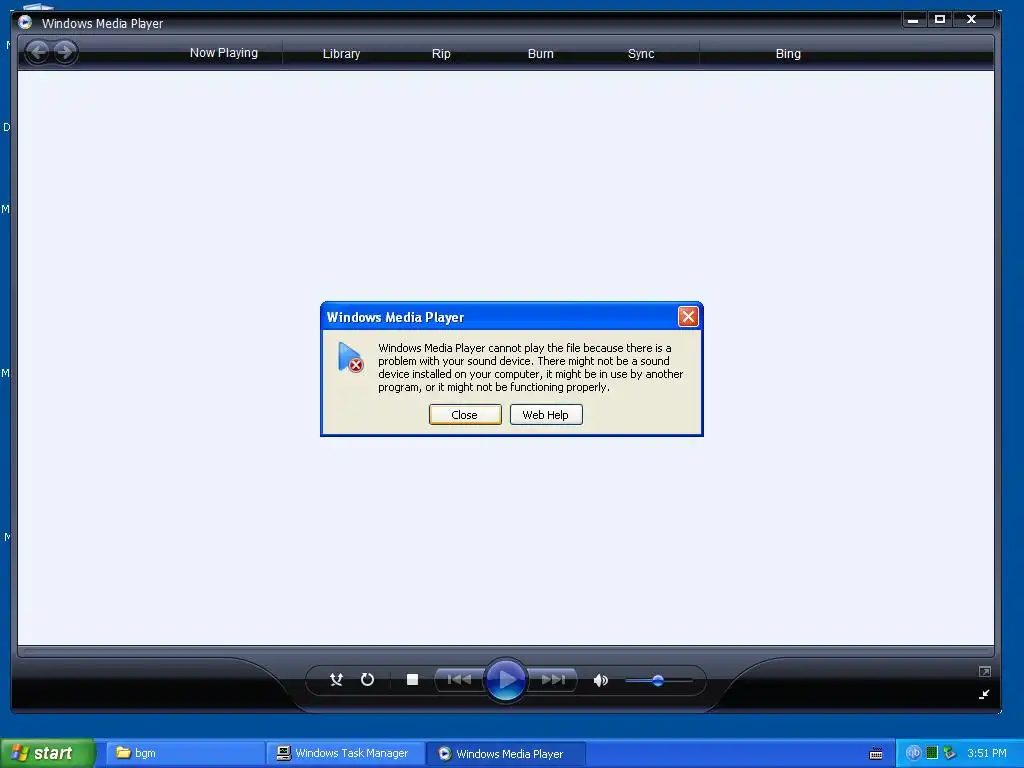
Task: Open the Start menu
Action: click(x=48, y=753)
